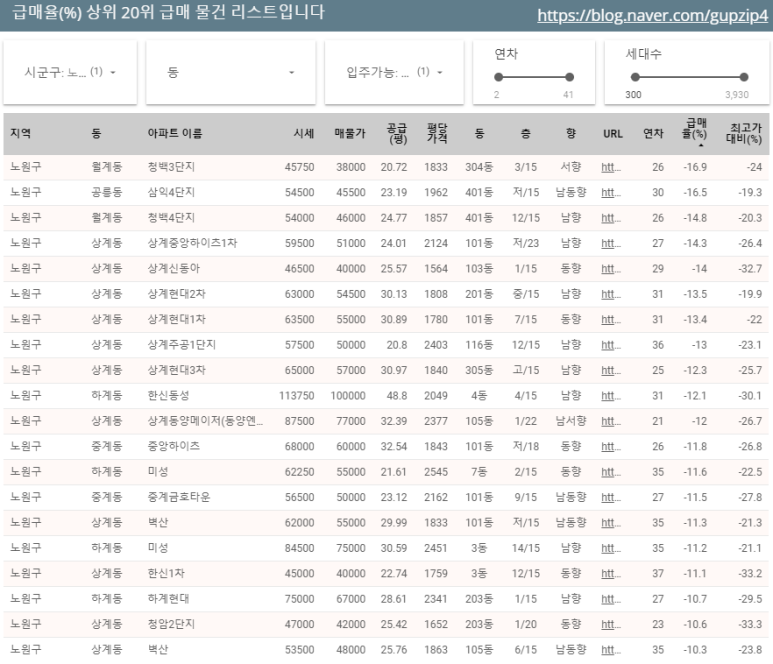Image resolution: width=773 pixels, height=664 pixels.
Task: Open the blog.naver.com/gupzip4 link
Action: (652, 15)
